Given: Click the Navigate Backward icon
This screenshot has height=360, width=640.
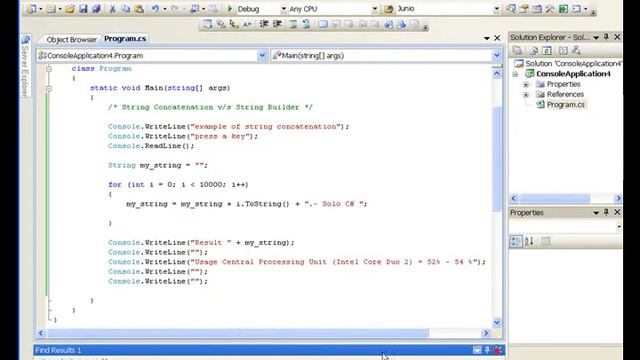Looking at the screenshot, I should pyautogui.click(x=194, y=9).
